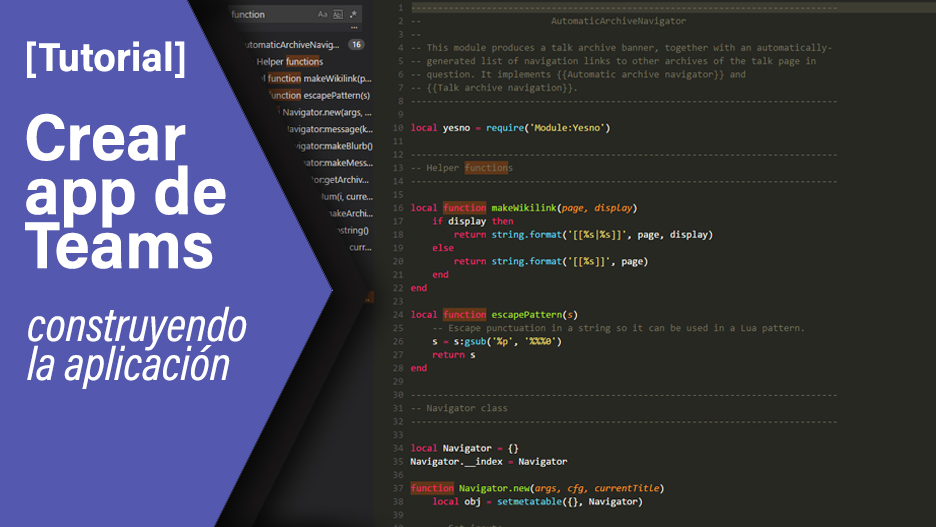
Task: Click line number 16 in the gutter
Action: coord(398,208)
